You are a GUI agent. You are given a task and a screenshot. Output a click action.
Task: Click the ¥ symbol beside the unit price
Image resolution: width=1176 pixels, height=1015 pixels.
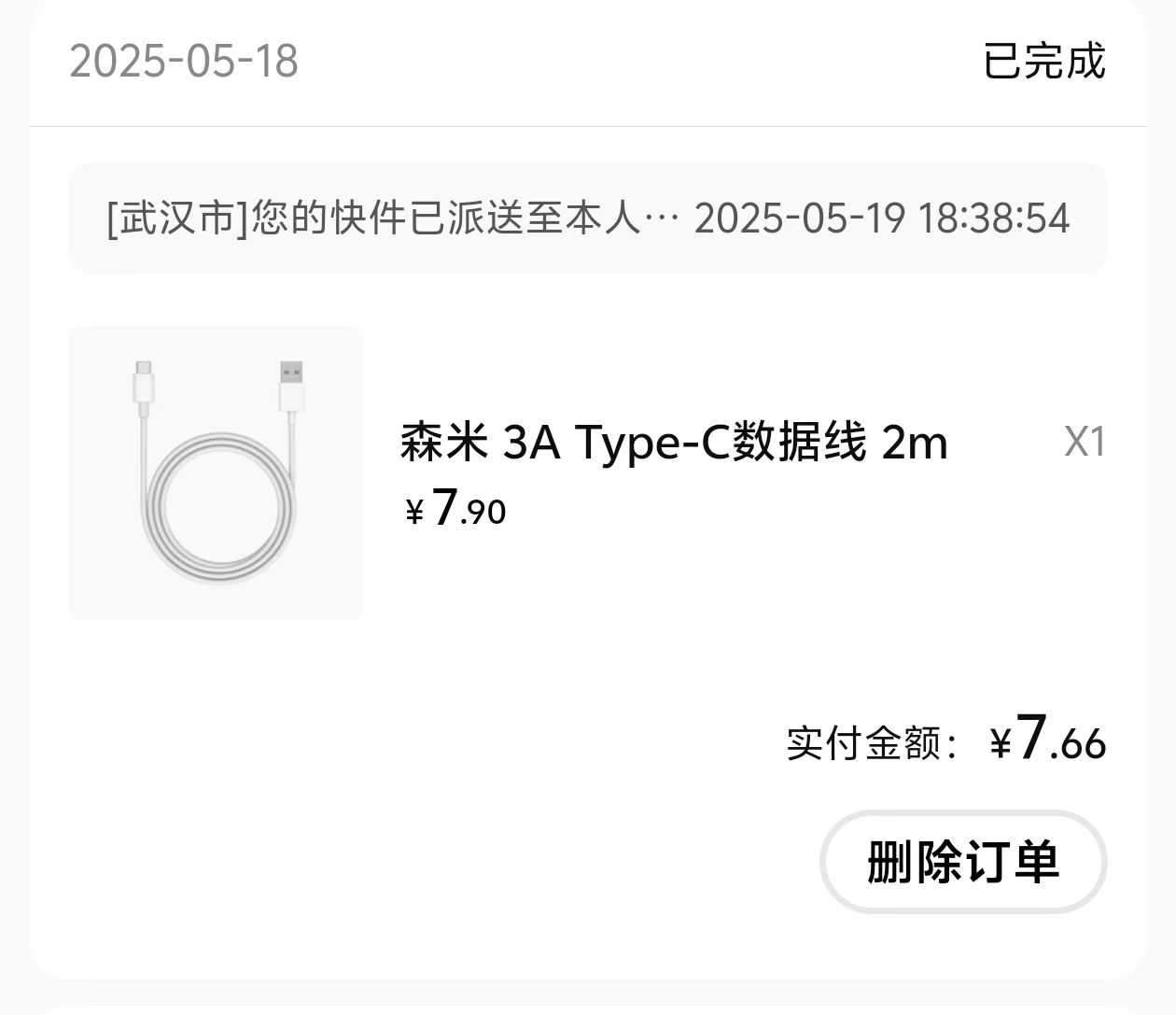[413, 513]
